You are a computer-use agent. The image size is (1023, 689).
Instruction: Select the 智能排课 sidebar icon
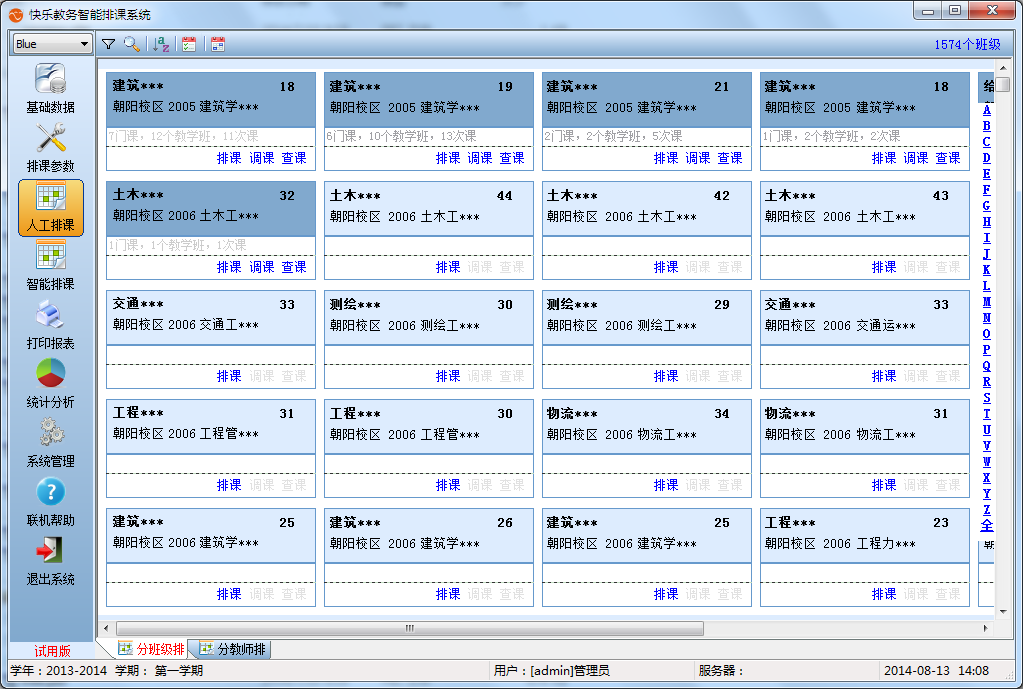click(50, 257)
